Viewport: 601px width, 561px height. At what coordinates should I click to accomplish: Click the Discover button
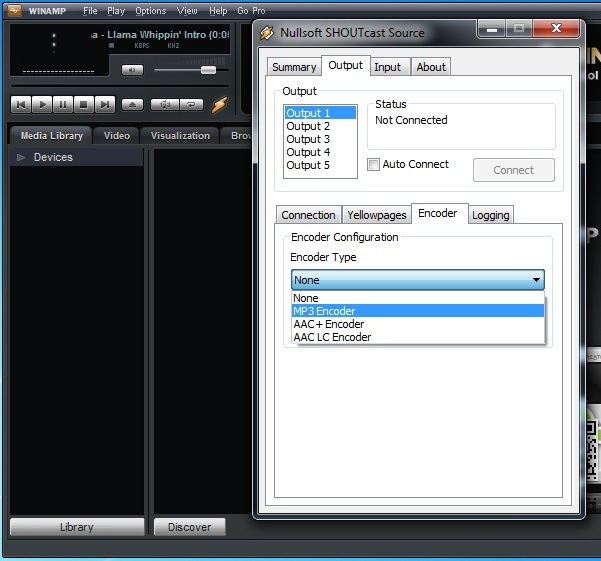(189, 527)
